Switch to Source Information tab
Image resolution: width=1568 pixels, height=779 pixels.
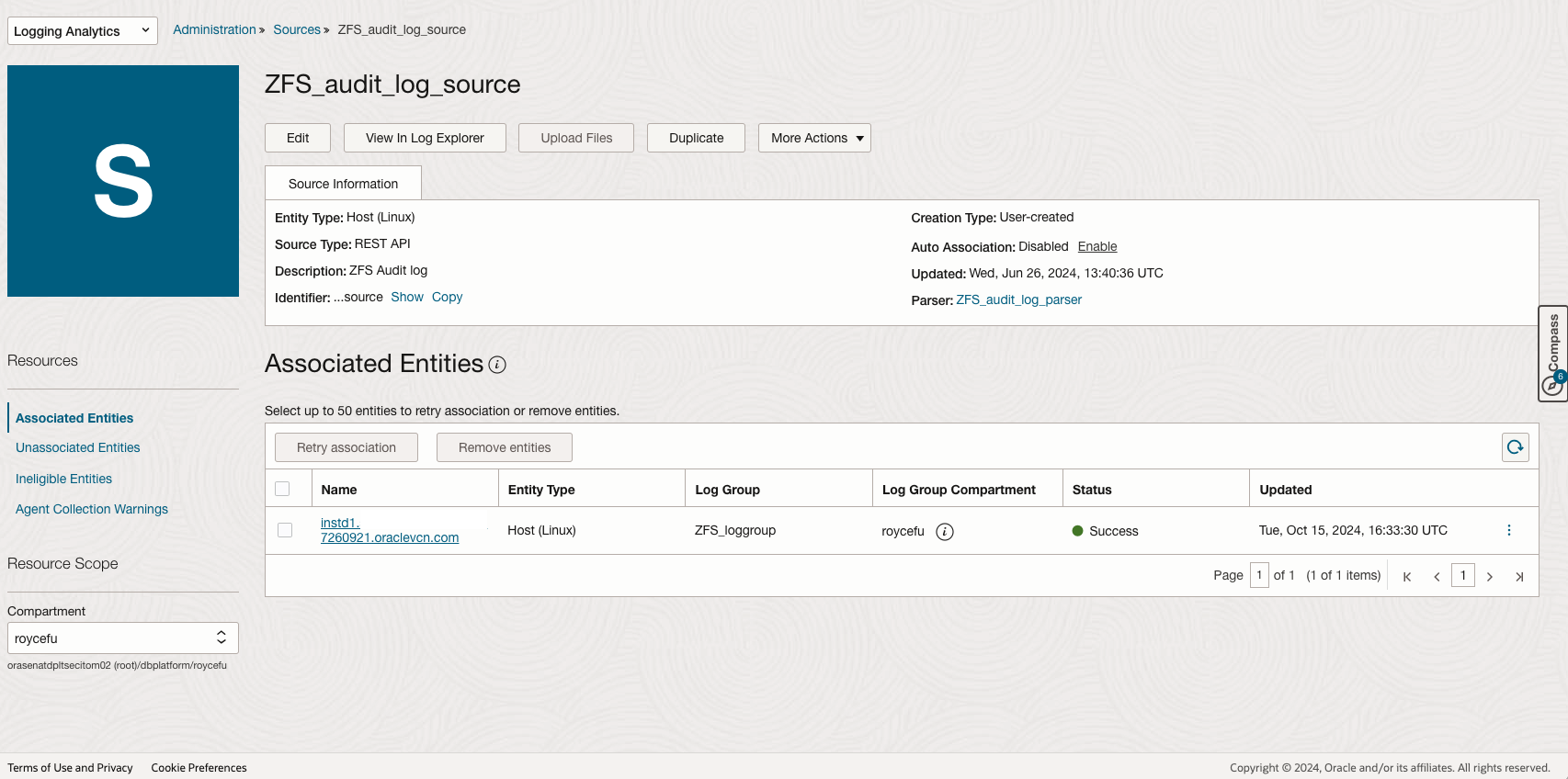343,184
